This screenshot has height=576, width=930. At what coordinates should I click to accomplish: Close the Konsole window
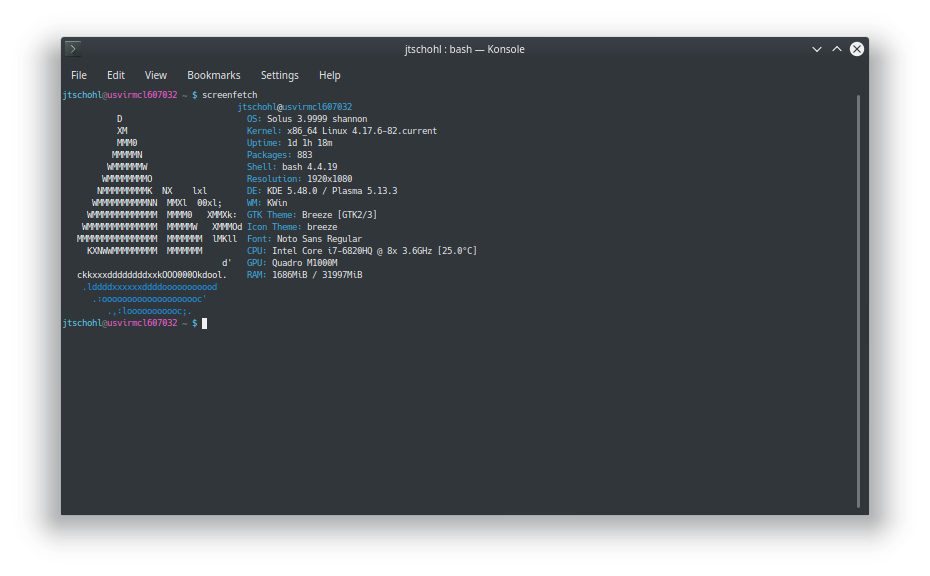[857, 49]
